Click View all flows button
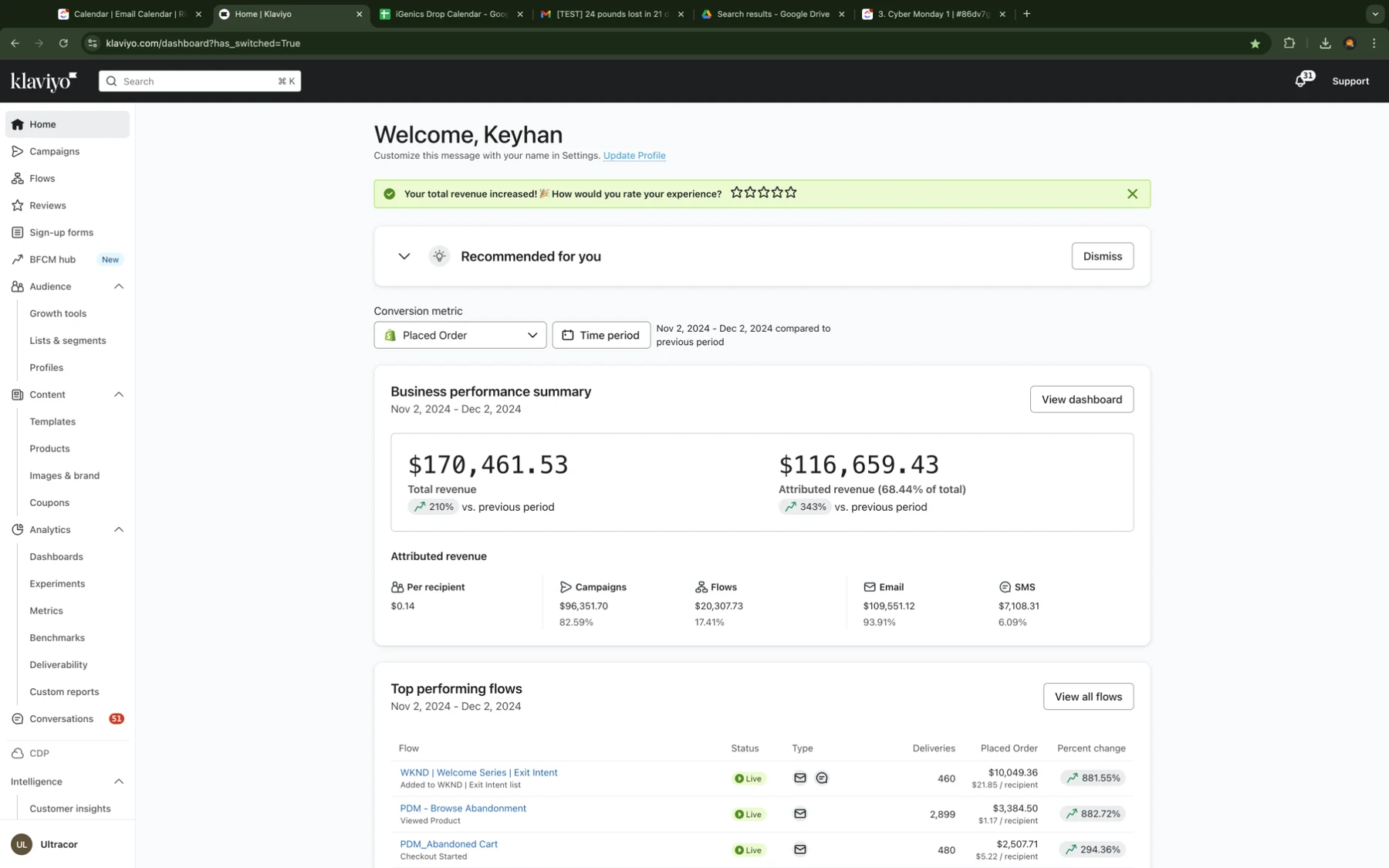 [x=1088, y=697]
